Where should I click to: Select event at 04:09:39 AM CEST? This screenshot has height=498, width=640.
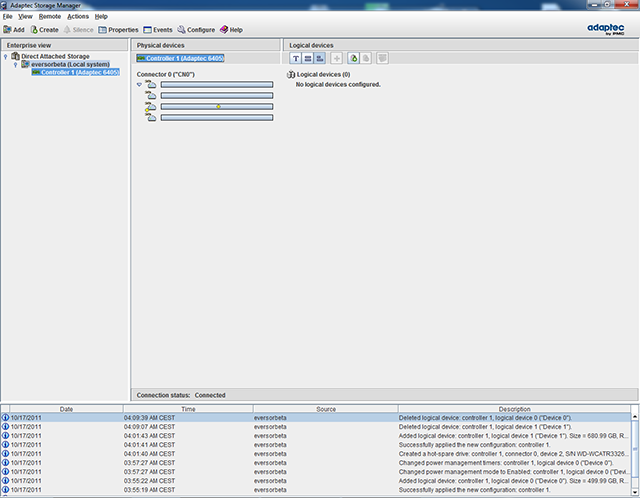click(x=316, y=418)
